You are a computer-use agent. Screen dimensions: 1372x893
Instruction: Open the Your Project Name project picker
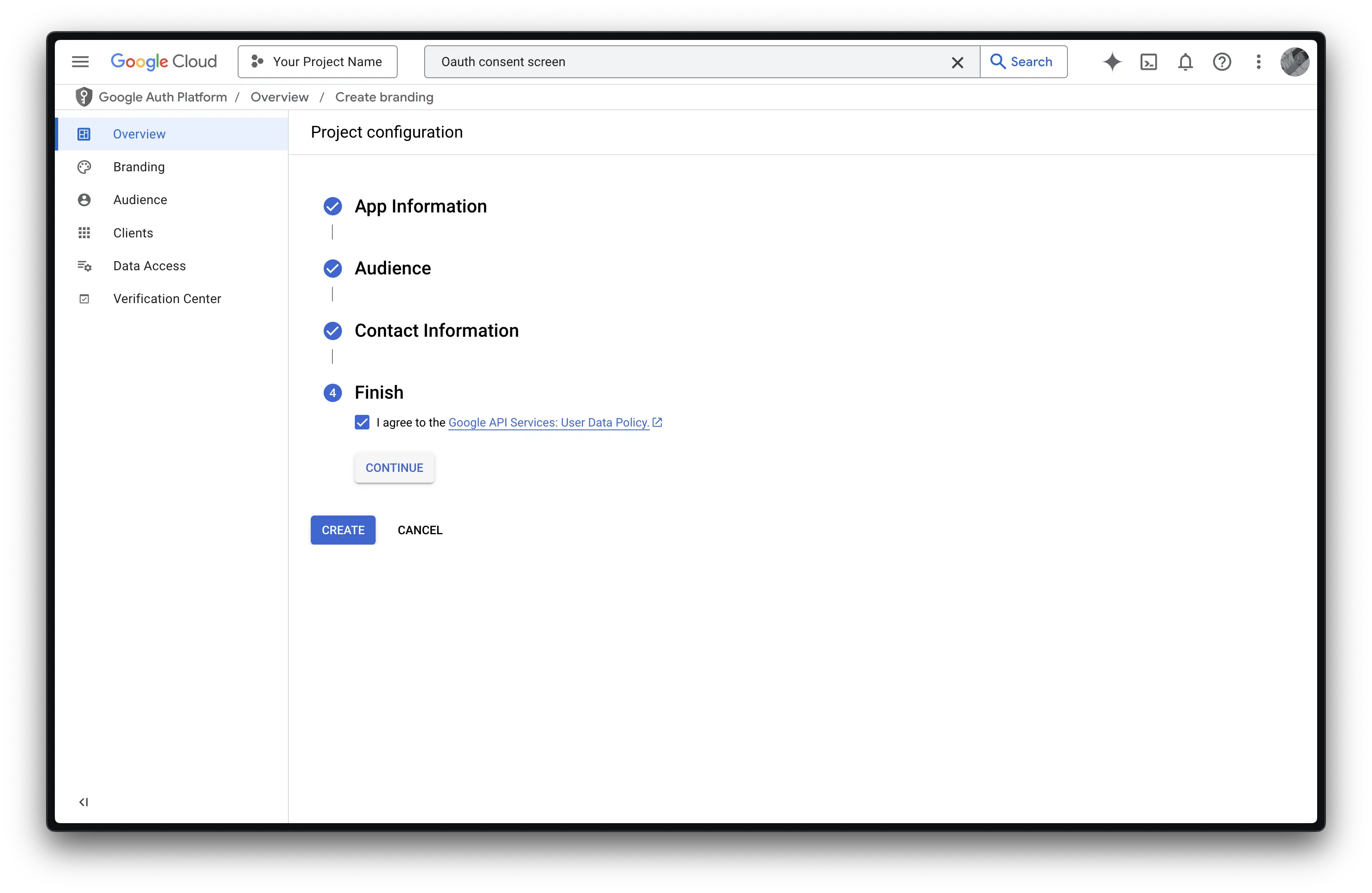tap(317, 62)
